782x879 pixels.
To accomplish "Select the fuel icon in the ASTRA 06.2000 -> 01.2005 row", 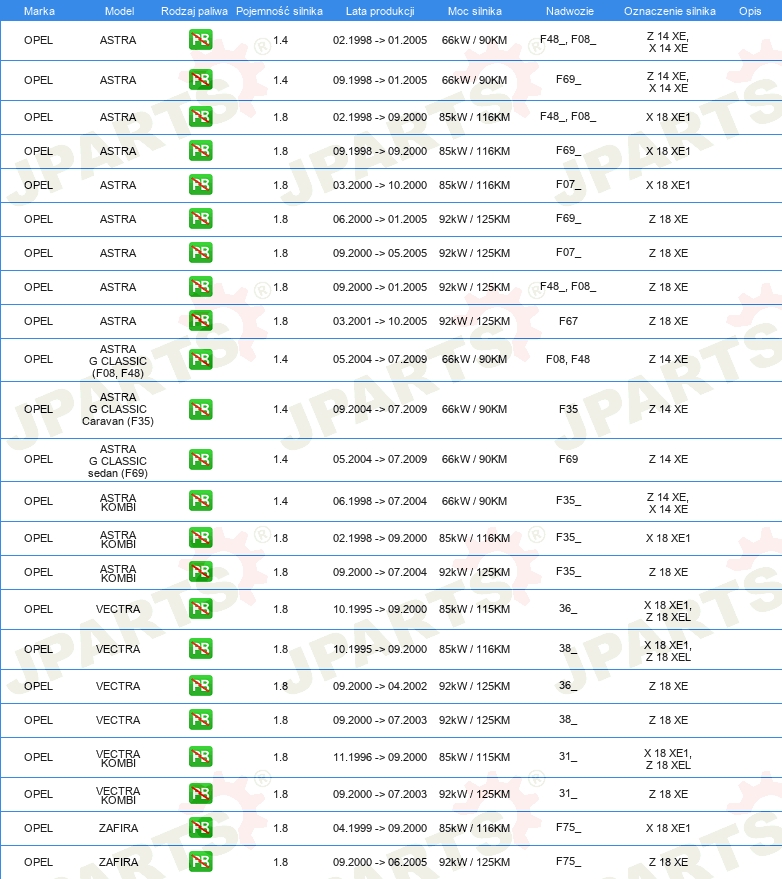I will point(201,219).
